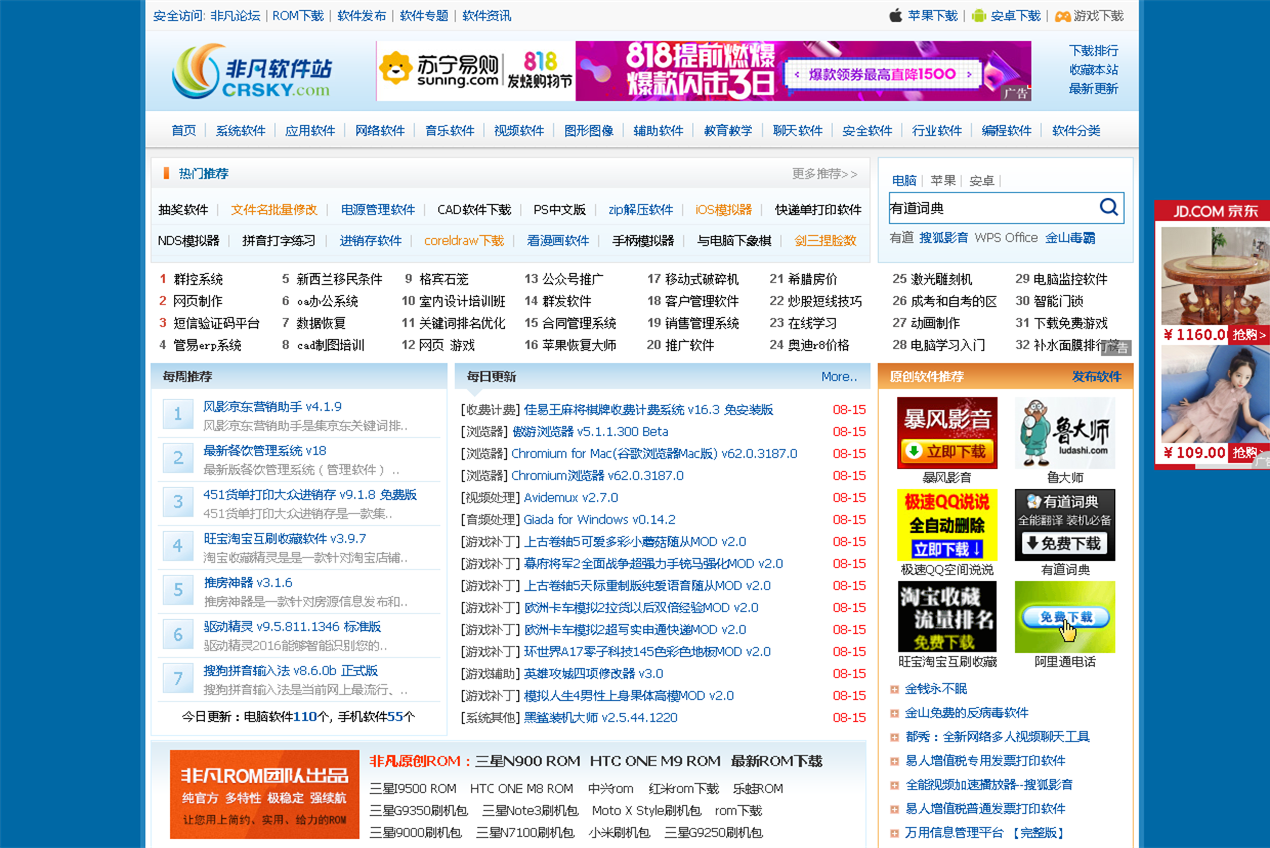Click the plus icon beside 万用信息管理平台
Image resolution: width=1270 pixels, height=848 pixels.
point(895,832)
